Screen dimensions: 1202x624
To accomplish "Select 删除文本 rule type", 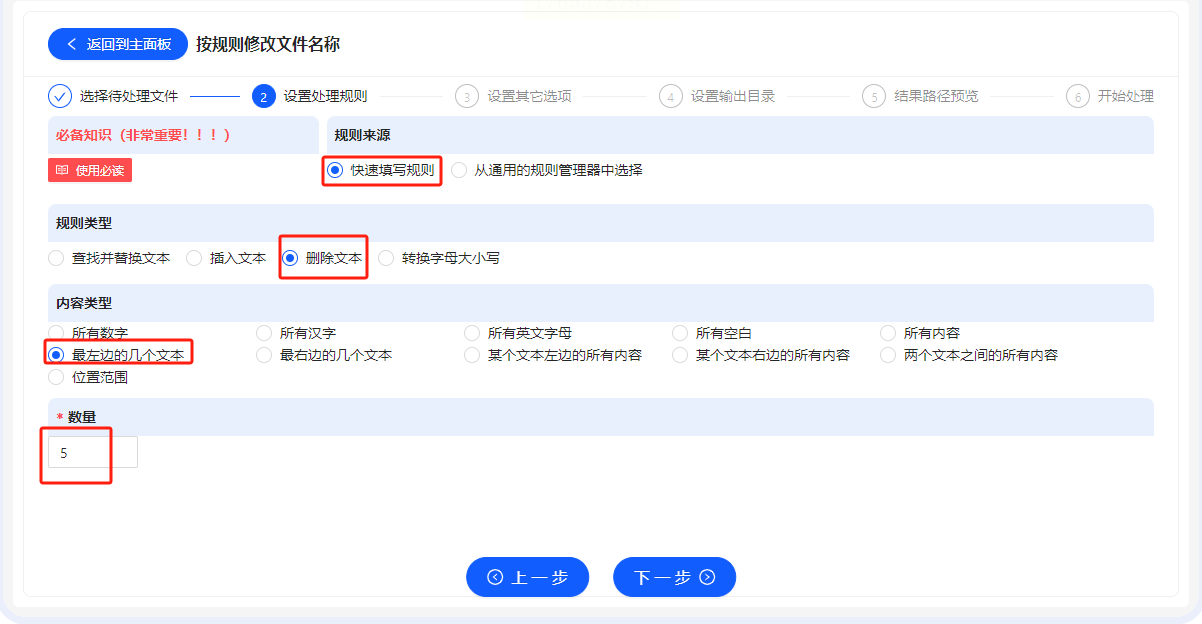I will point(322,258).
